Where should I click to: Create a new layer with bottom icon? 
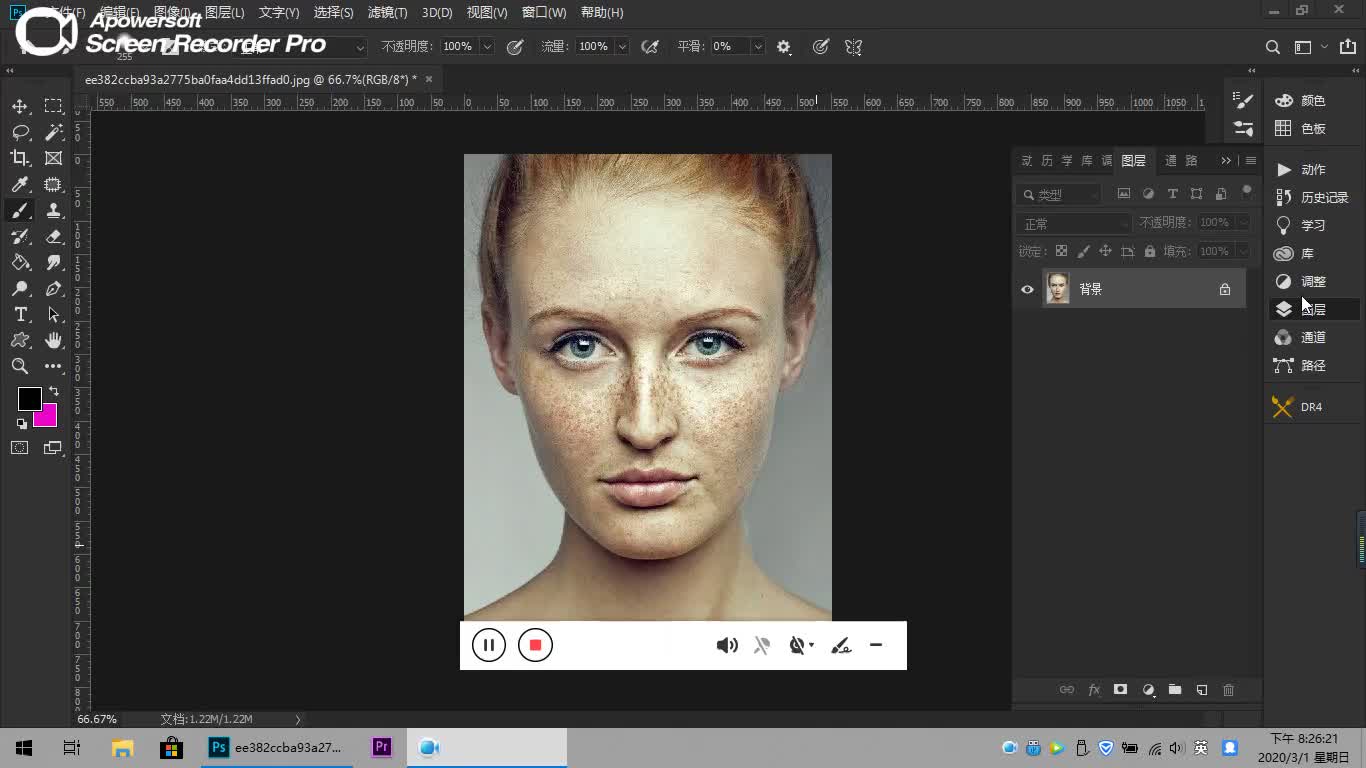pos(1202,690)
